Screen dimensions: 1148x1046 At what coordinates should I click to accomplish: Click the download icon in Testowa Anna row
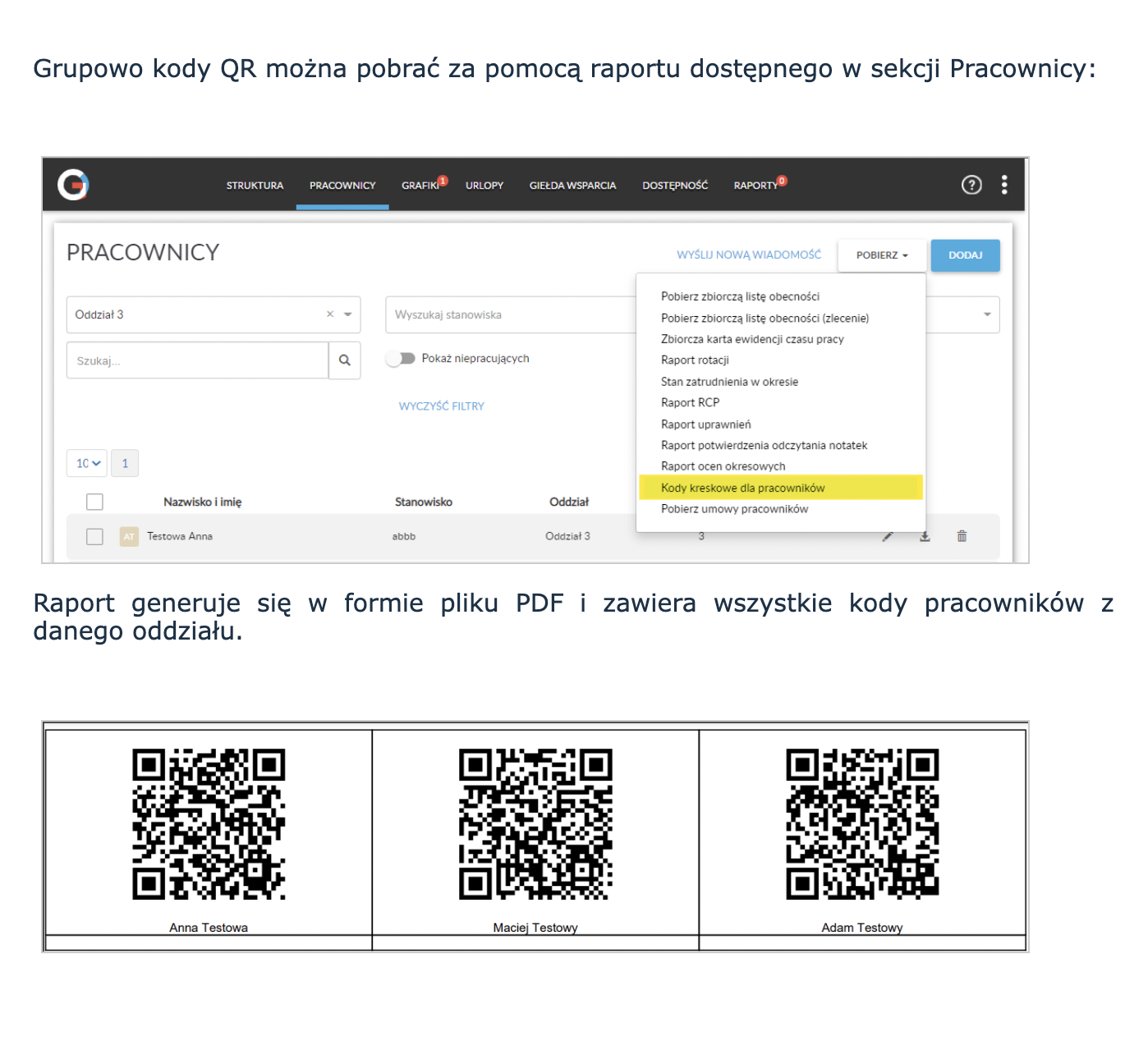click(x=925, y=536)
